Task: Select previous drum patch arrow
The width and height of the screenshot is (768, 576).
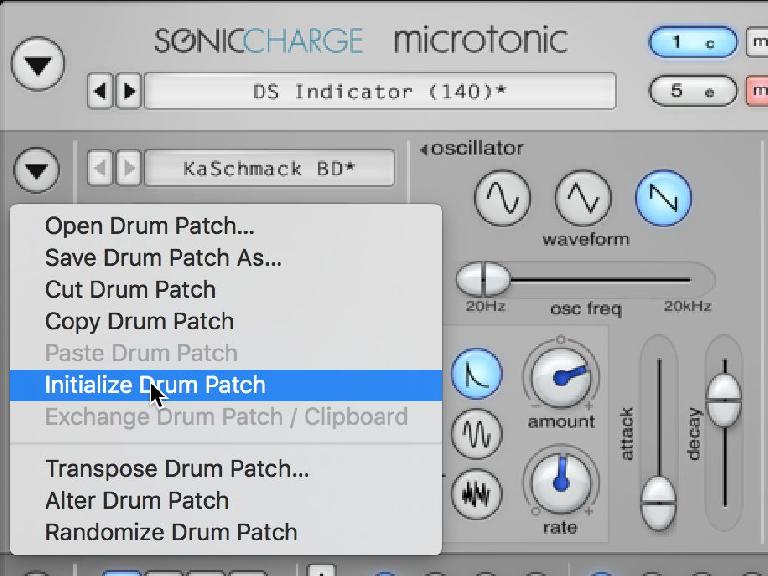Action: point(100,168)
